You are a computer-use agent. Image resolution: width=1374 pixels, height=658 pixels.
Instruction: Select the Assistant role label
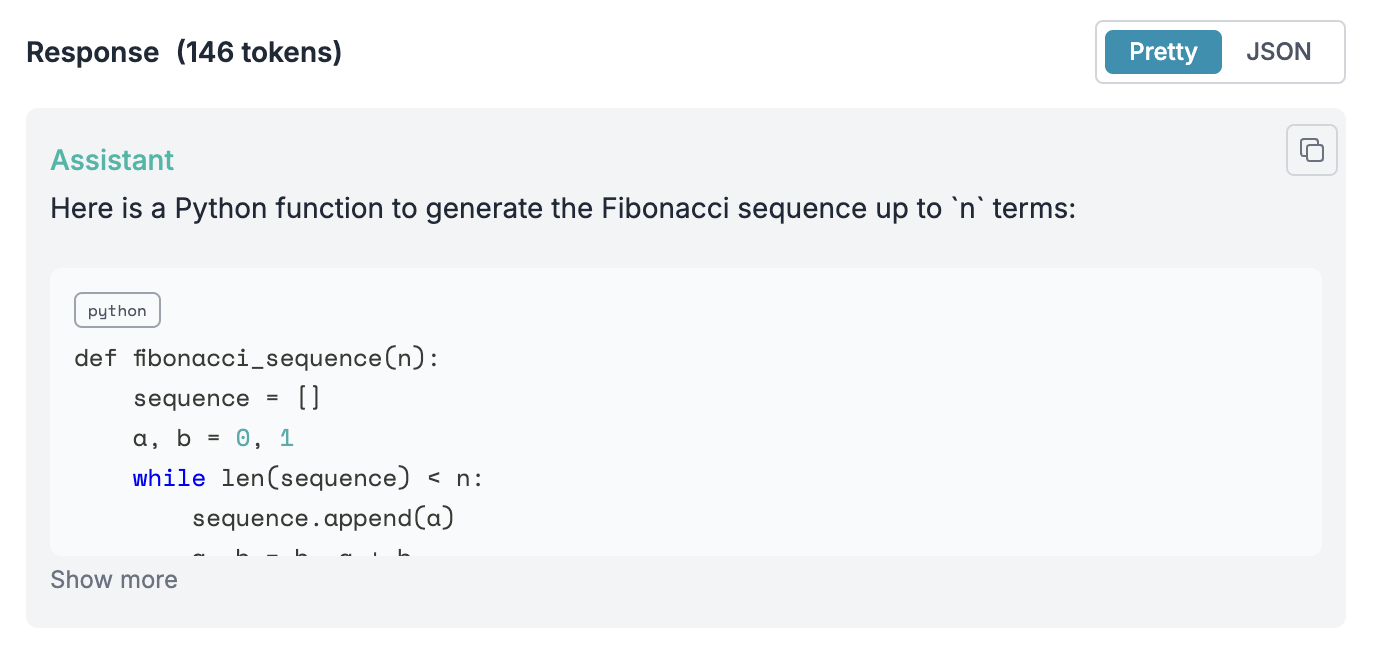(x=112, y=160)
